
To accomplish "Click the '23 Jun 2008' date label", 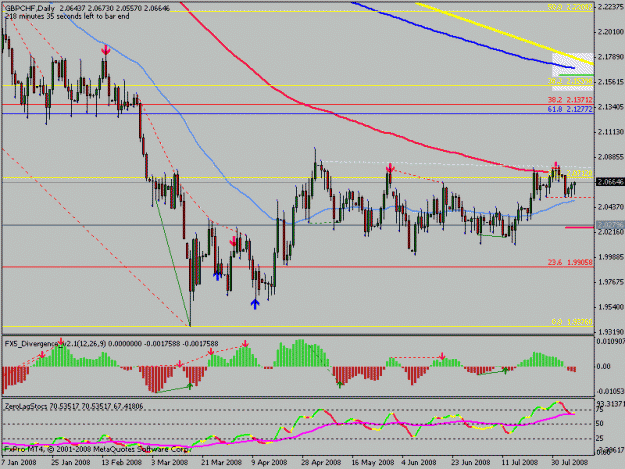I will 471,463.
